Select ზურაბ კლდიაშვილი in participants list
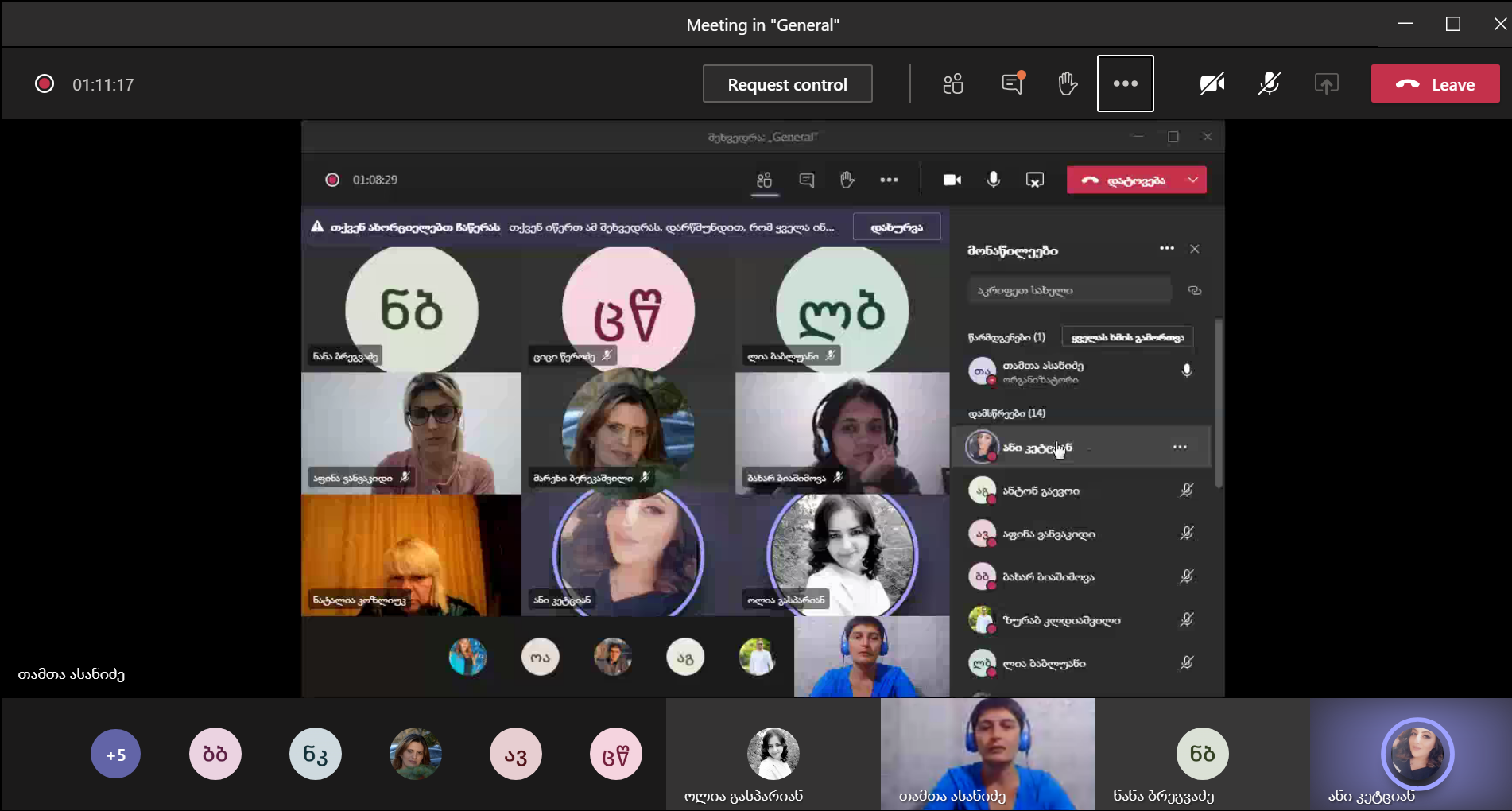This screenshot has height=811, width=1512. click(1081, 619)
